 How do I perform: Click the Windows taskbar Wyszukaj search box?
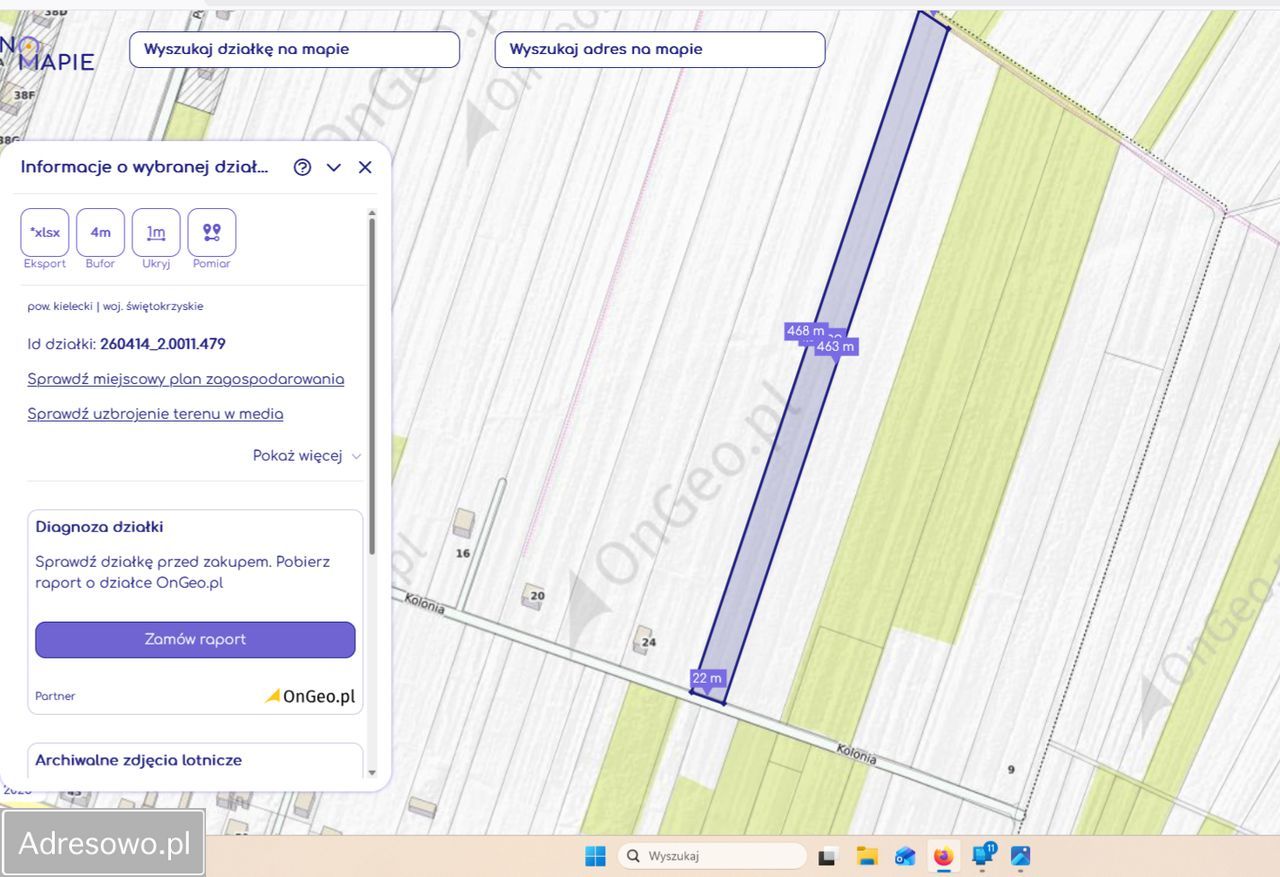712,856
